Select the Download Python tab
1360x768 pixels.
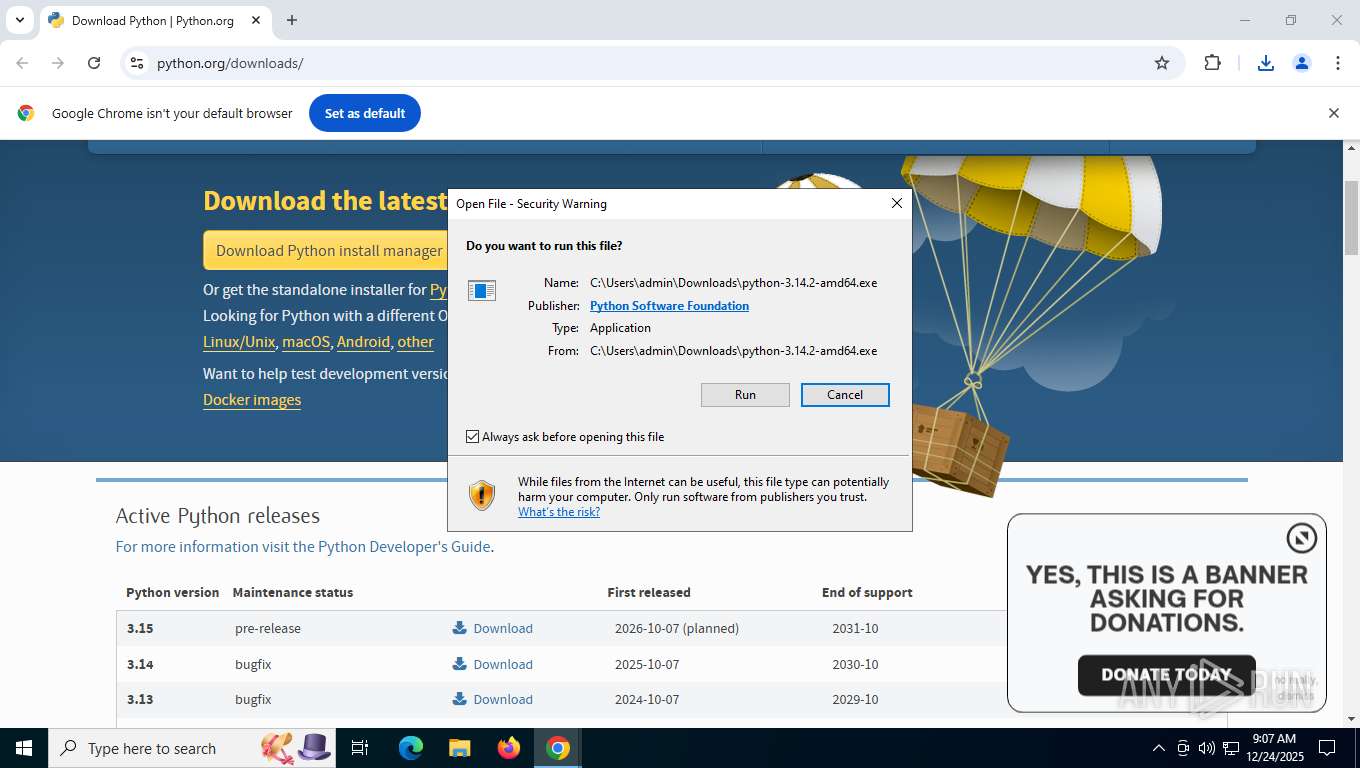[153, 21]
